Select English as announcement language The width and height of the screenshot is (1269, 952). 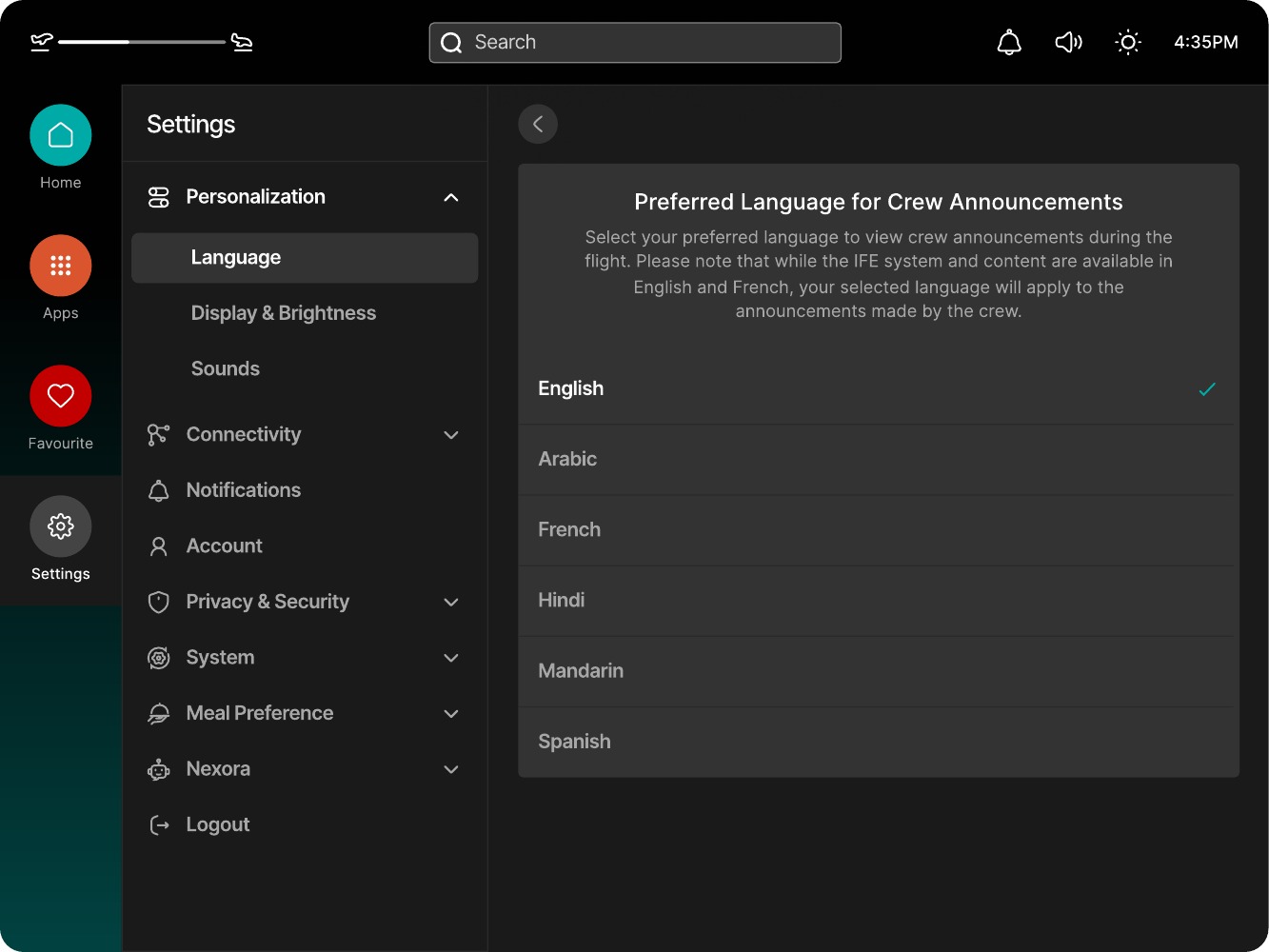click(x=878, y=388)
